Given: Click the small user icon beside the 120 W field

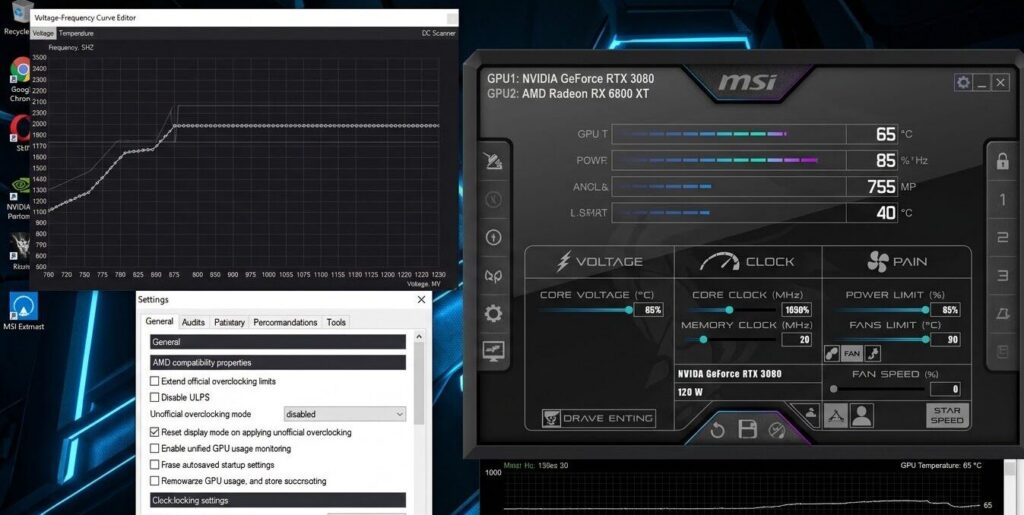Looking at the screenshot, I should [x=810, y=412].
